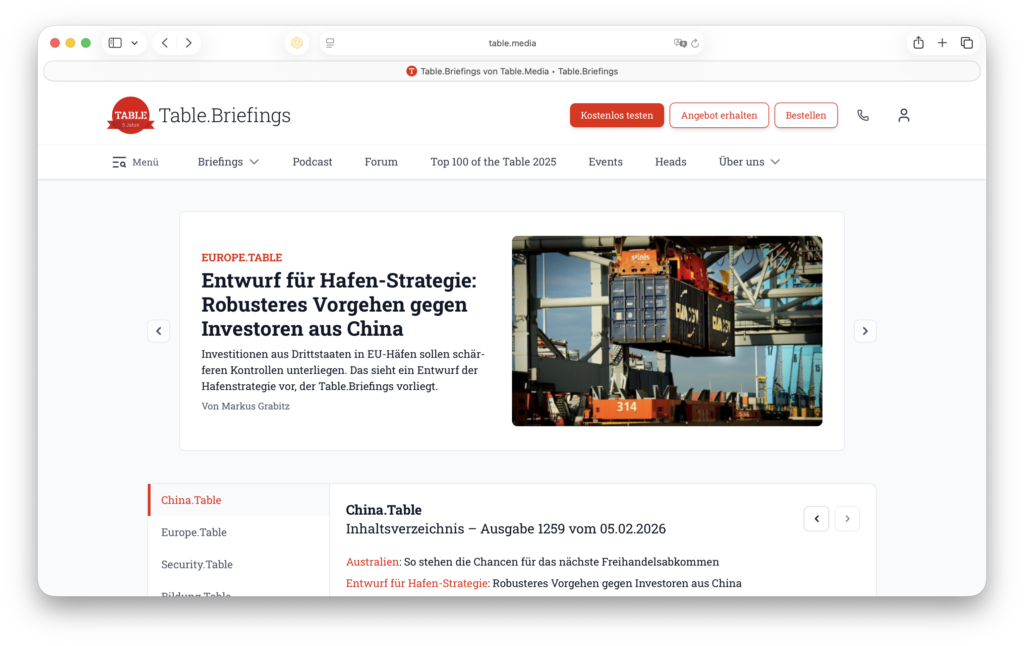Reload the table.media page
The image size is (1024, 646).
(x=695, y=42)
